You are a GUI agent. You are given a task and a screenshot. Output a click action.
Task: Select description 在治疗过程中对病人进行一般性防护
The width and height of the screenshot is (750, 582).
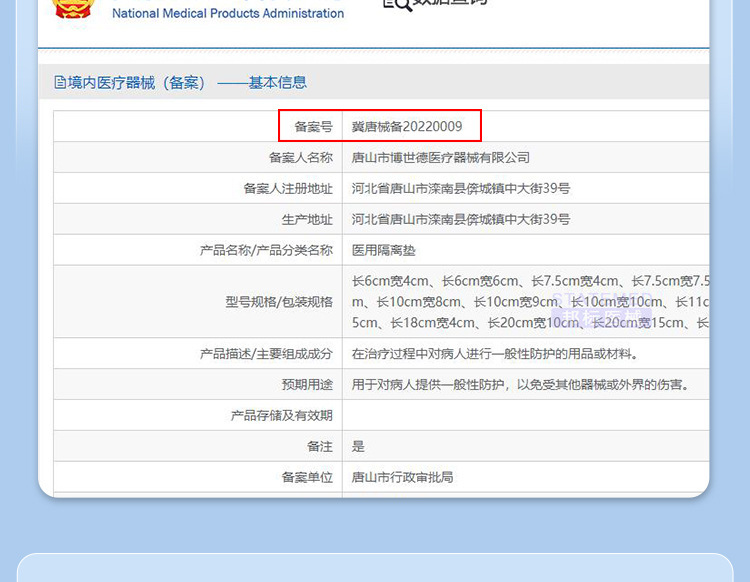click(496, 353)
